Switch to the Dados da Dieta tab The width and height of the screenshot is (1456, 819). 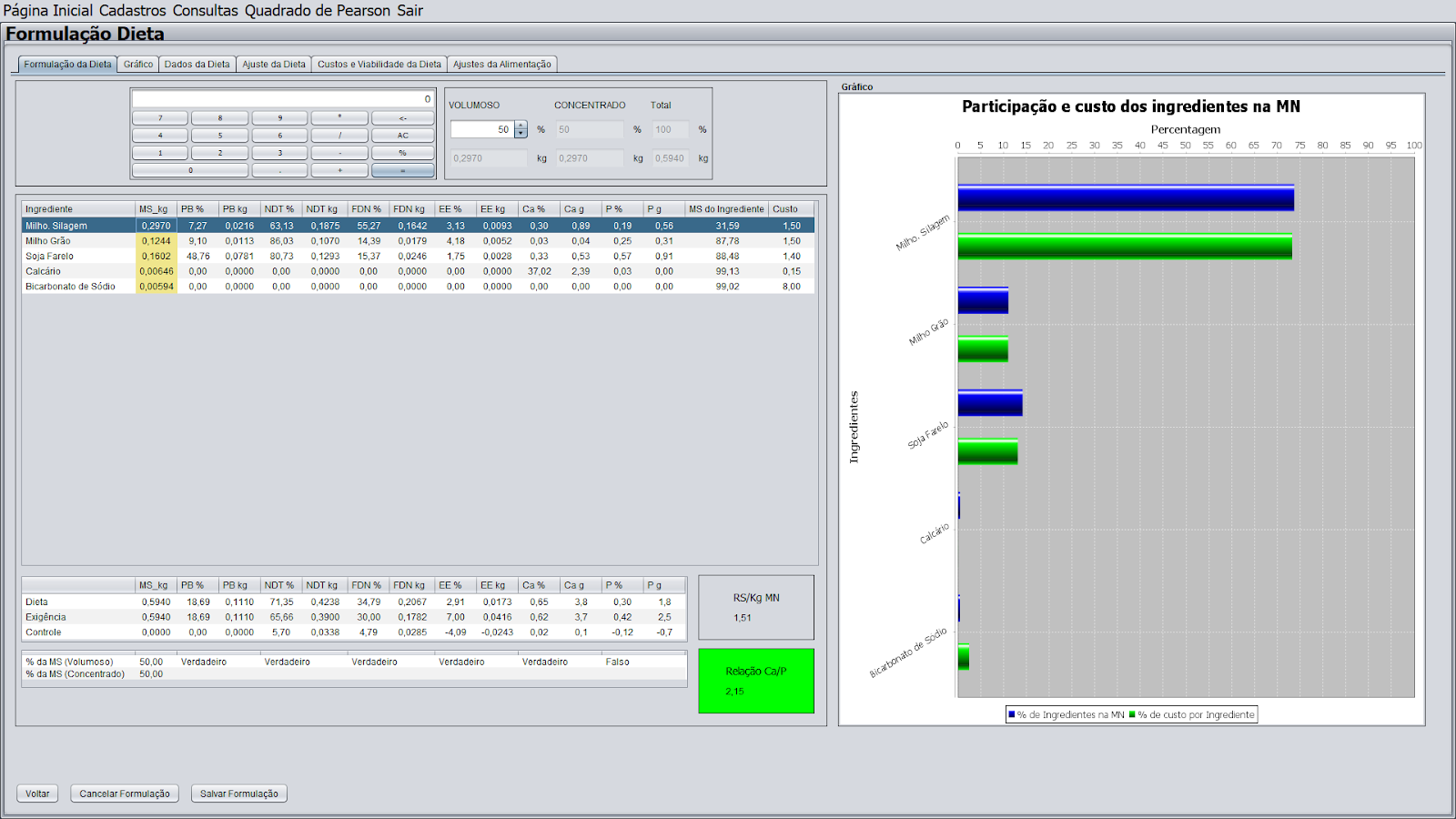(197, 65)
